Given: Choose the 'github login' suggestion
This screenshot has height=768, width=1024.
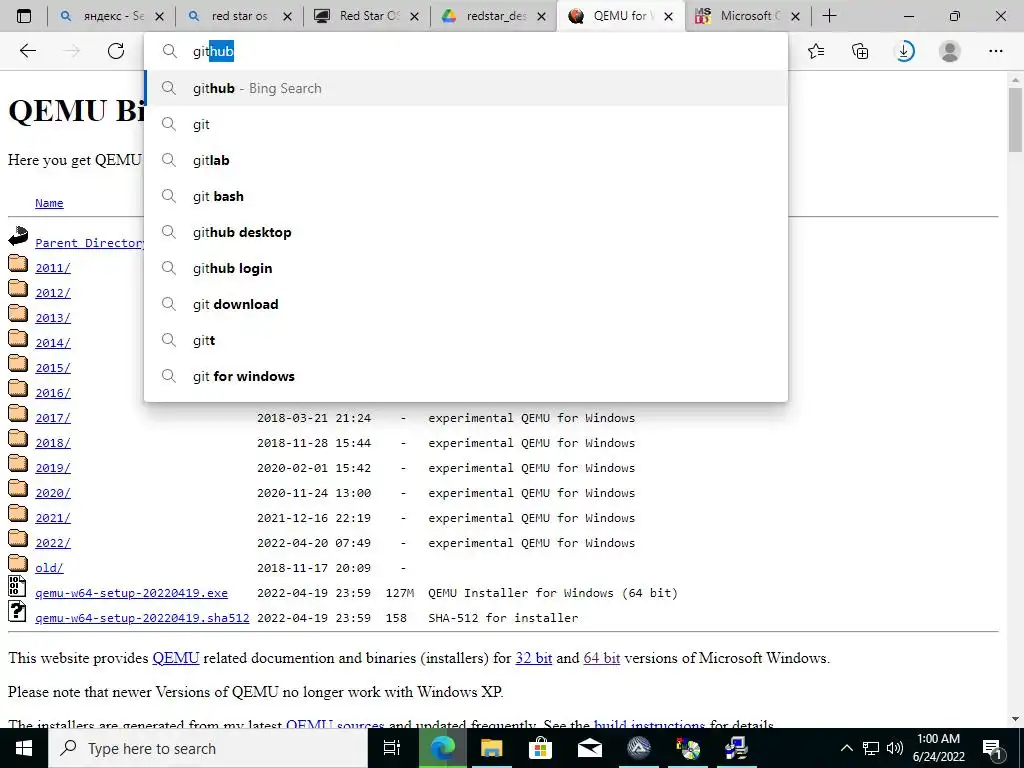Looking at the screenshot, I should tap(466, 268).
